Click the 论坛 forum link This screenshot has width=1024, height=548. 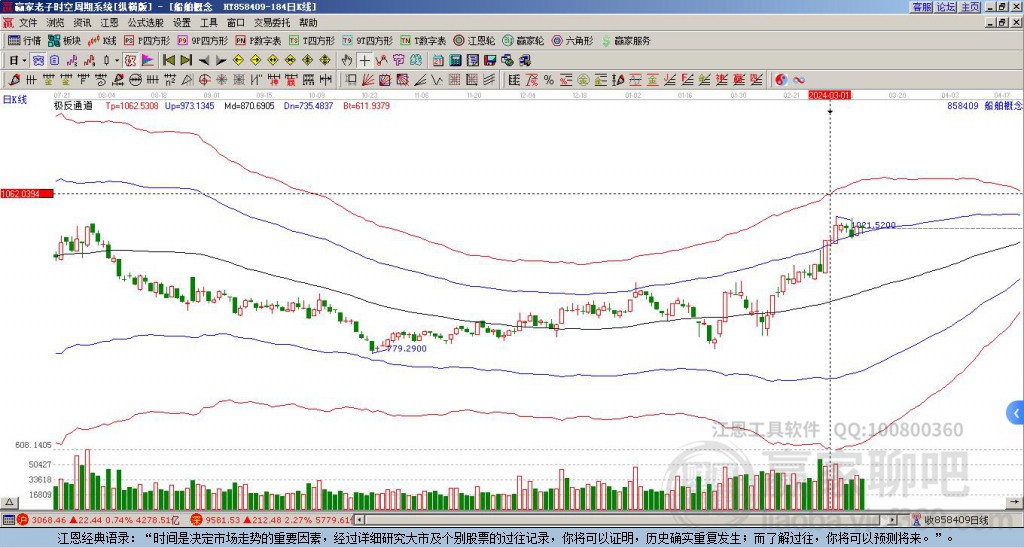[x=946, y=7]
